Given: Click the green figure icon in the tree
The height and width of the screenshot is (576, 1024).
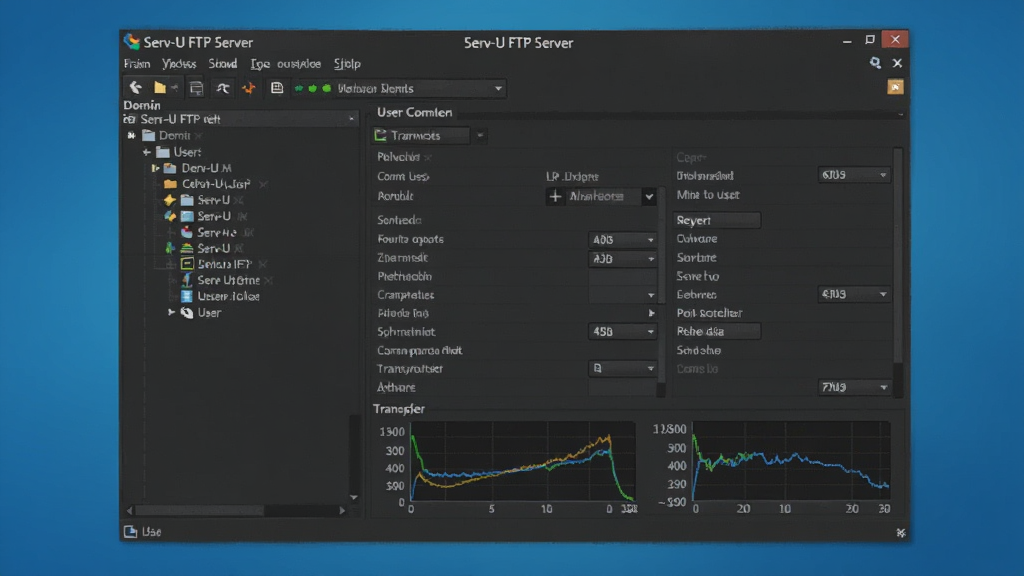Looking at the screenshot, I should tap(170, 248).
